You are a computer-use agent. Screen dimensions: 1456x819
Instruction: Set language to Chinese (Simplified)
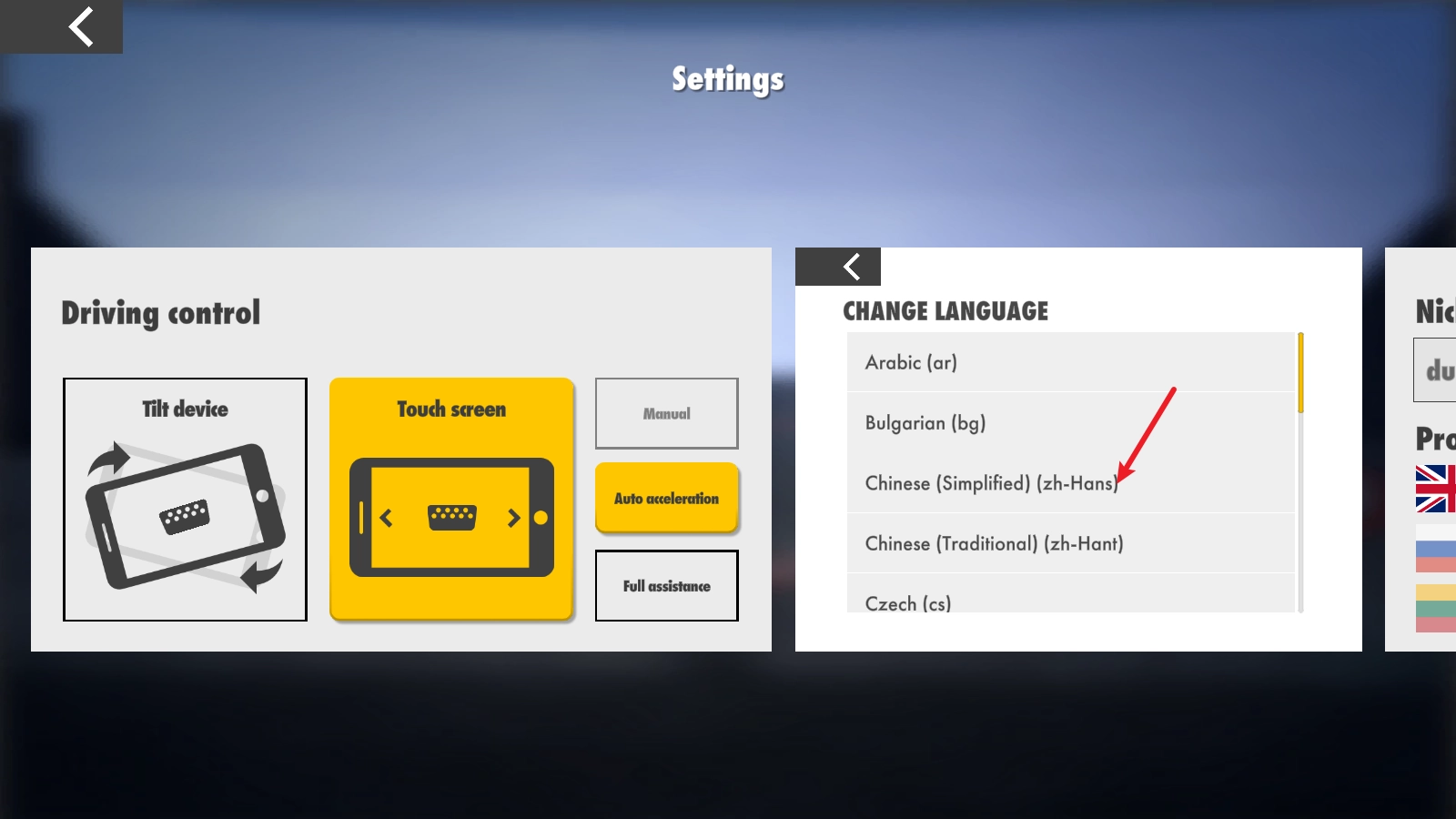point(990,483)
